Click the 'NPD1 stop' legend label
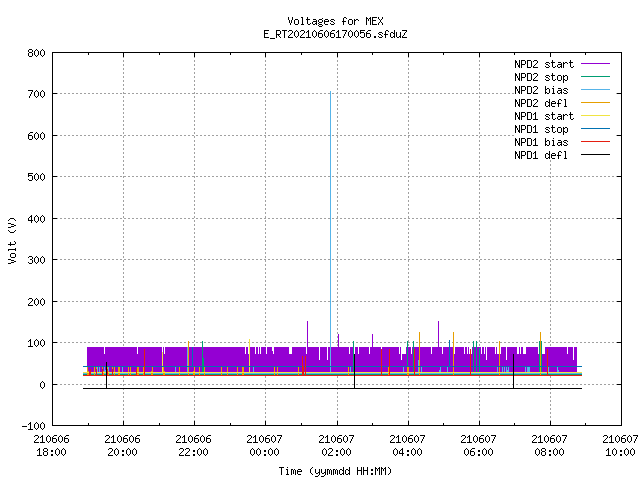Image resolution: width=640 pixels, height=480 pixels. (541, 129)
